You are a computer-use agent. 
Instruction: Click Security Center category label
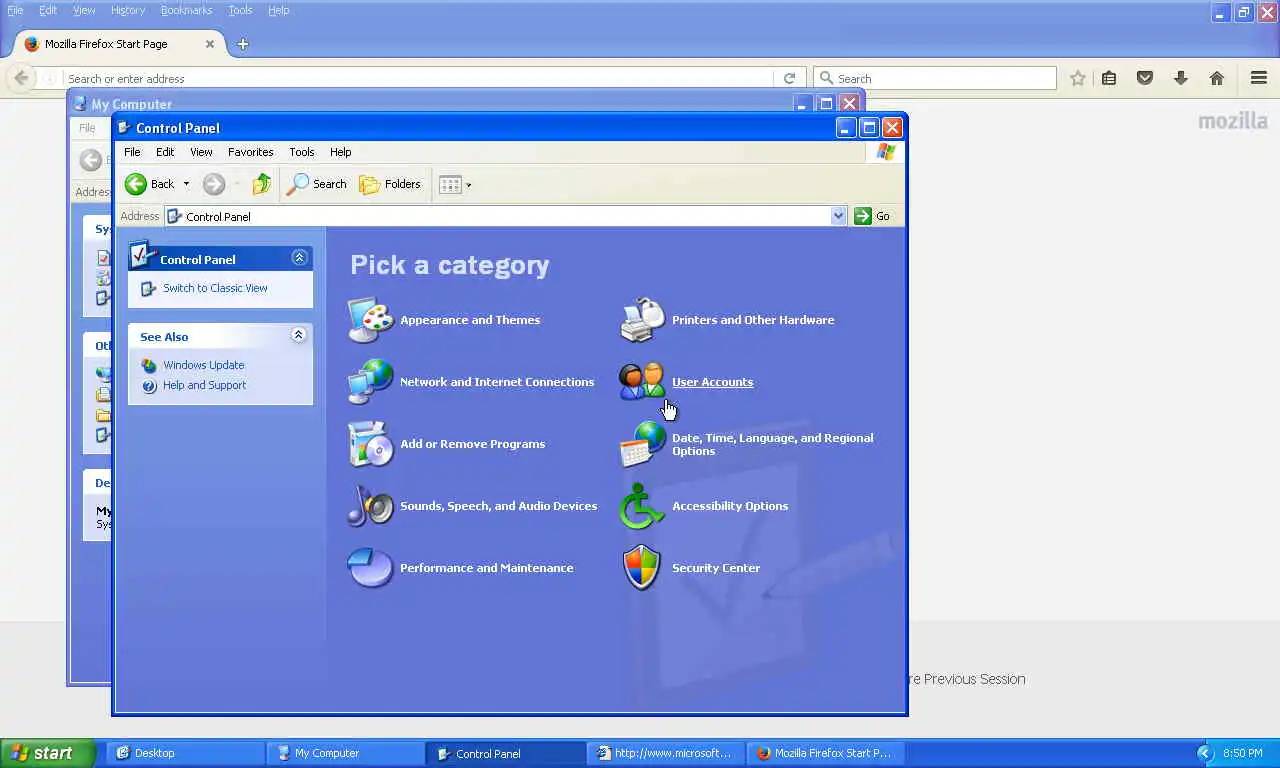coord(716,568)
